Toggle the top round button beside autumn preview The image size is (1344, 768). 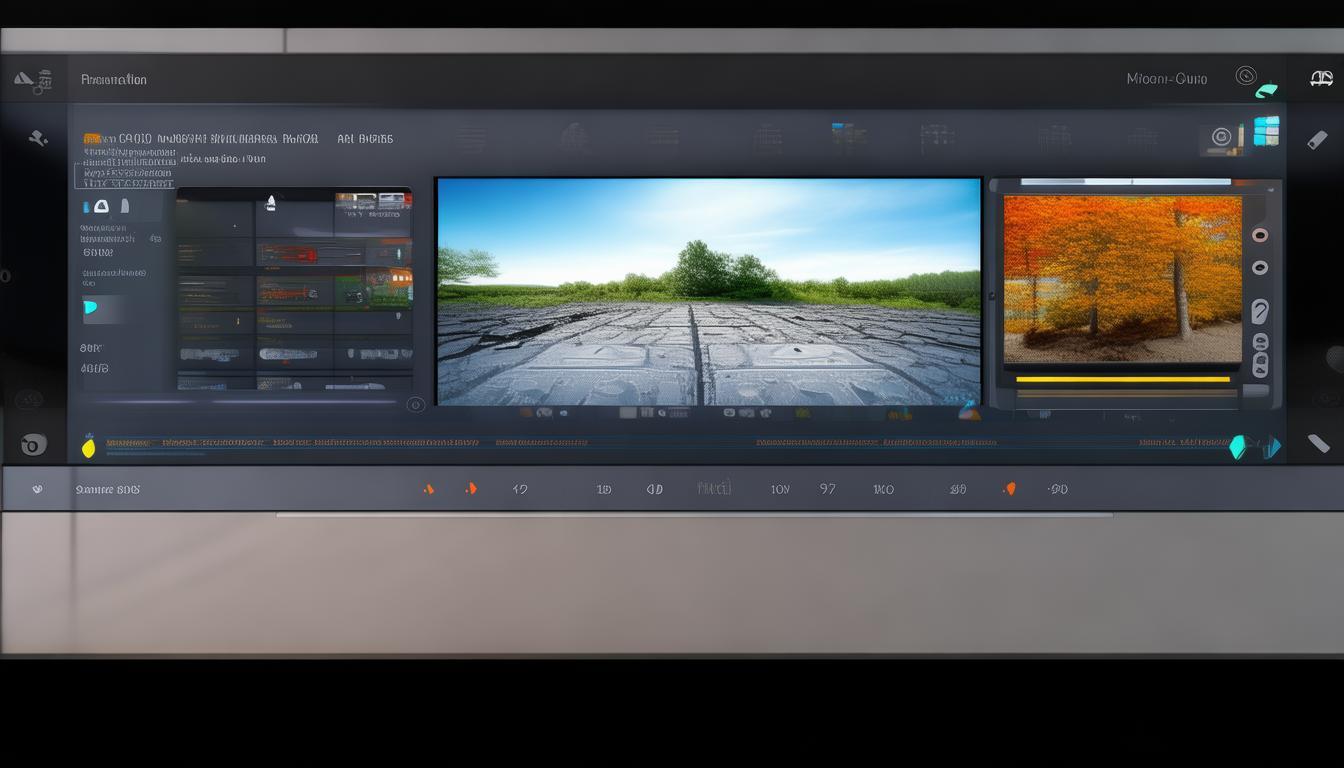(x=1260, y=235)
